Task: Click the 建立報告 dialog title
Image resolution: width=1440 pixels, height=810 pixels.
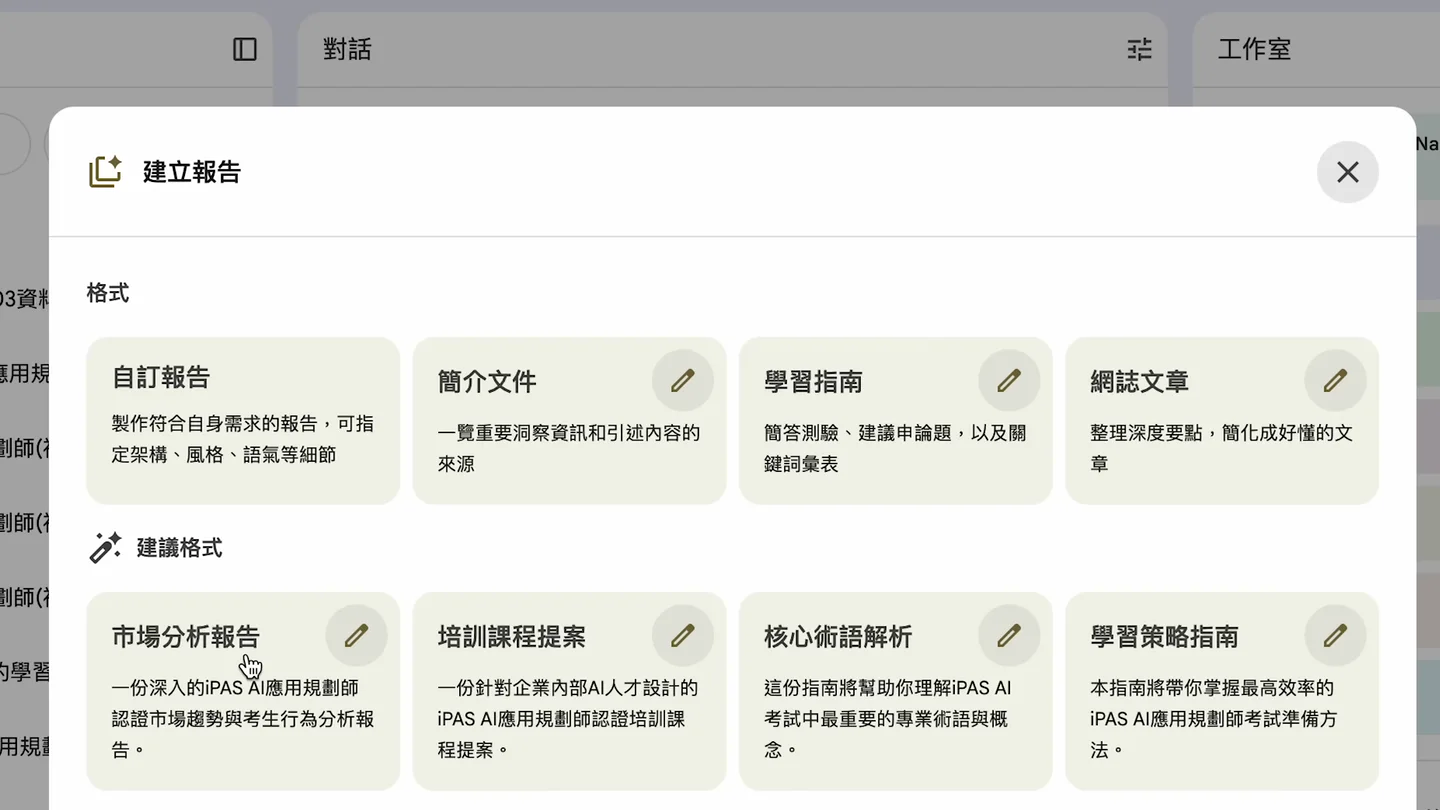Action: [x=192, y=172]
